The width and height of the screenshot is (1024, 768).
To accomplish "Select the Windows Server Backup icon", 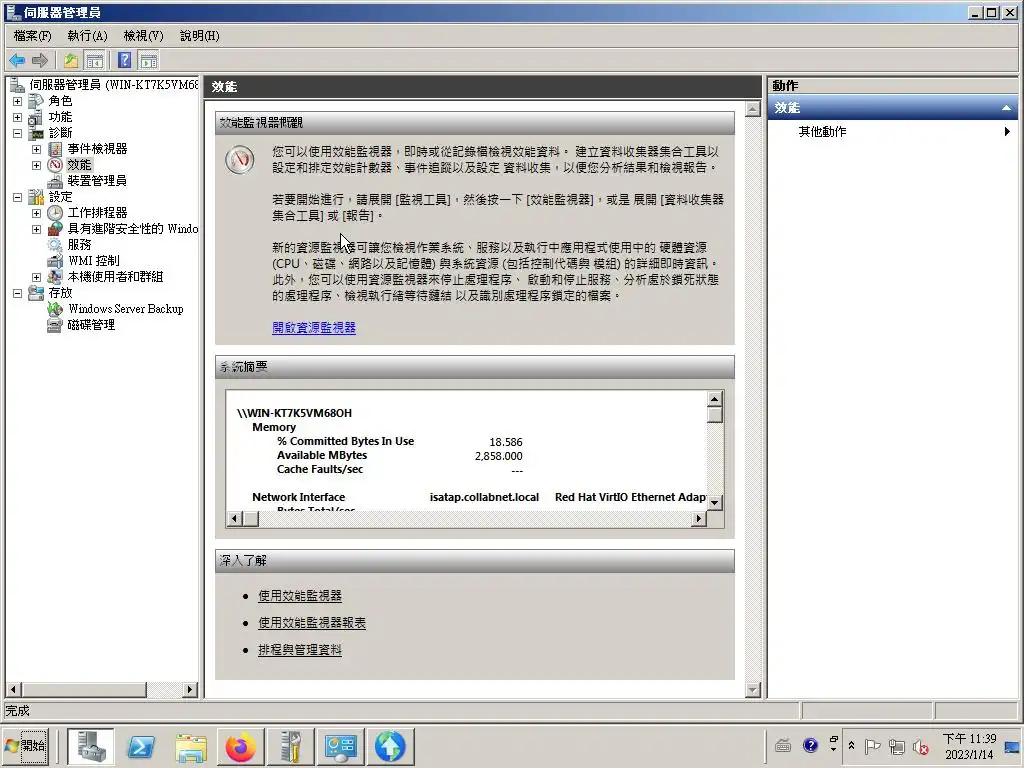I will click(x=55, y=309).
